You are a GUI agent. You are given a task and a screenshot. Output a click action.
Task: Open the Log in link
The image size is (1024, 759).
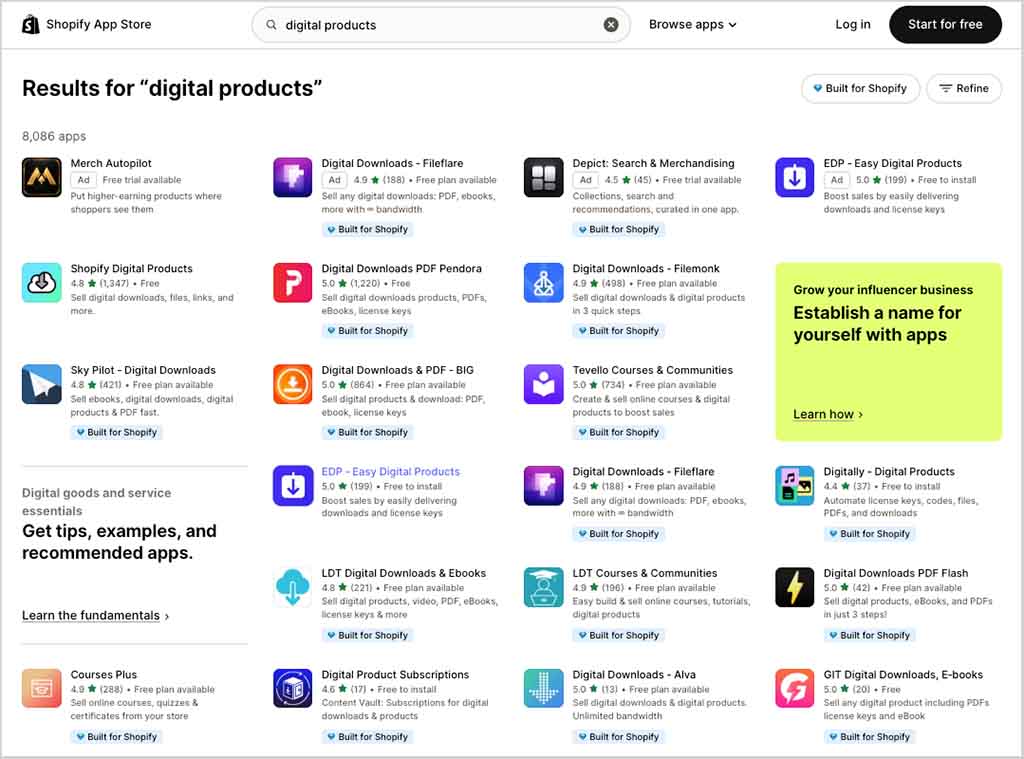(x=852, y=24)
